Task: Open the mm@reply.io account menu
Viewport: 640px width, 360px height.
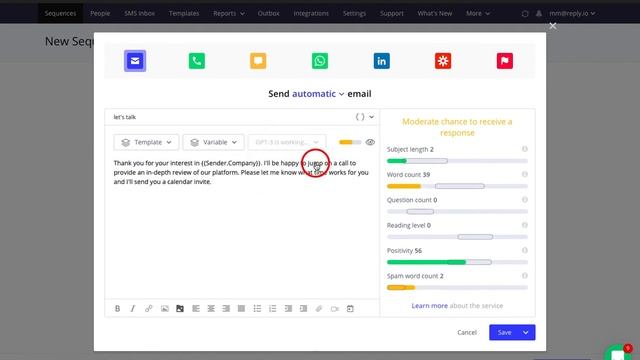Action: coord(572,13)
